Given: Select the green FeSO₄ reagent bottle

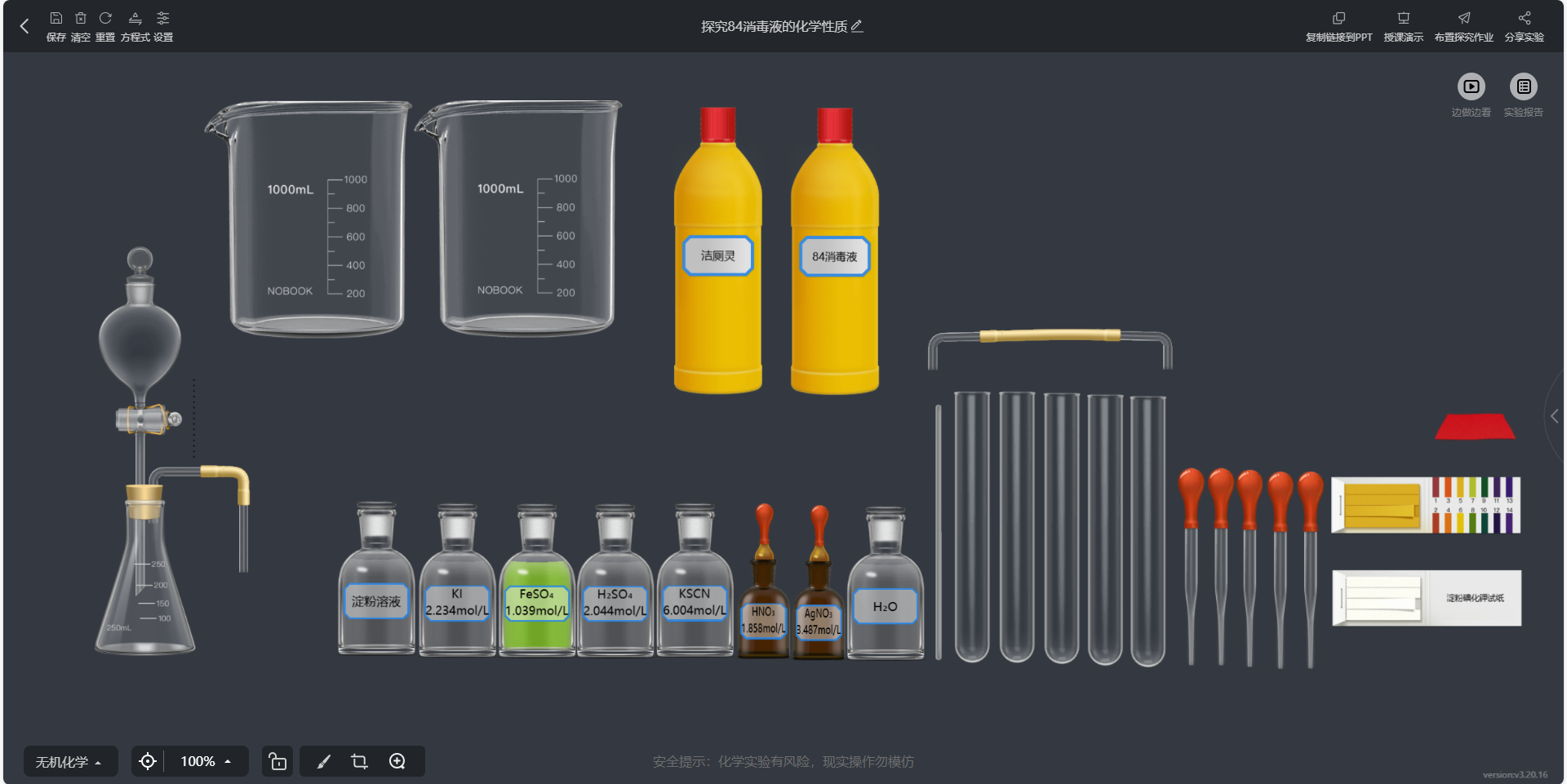Looking at the screenshot, I should coord(537,579).
